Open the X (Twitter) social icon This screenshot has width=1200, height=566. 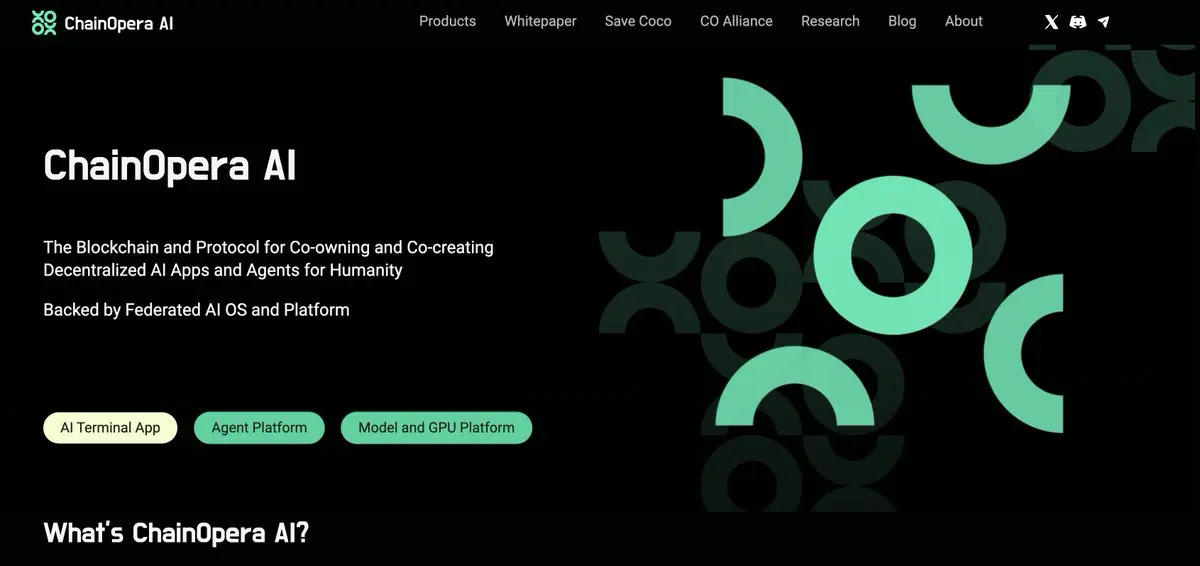pos(1051,22)
